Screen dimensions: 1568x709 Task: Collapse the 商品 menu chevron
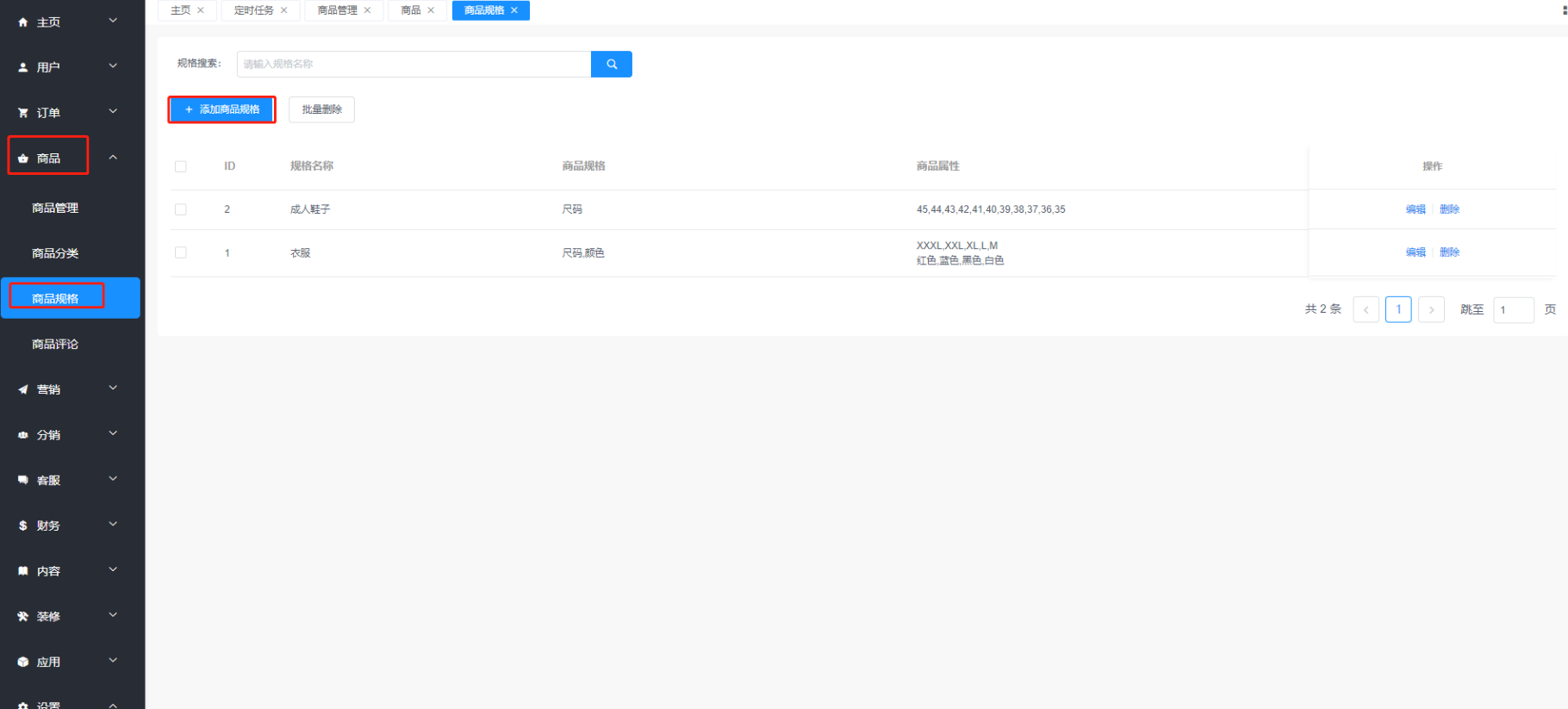113,158
